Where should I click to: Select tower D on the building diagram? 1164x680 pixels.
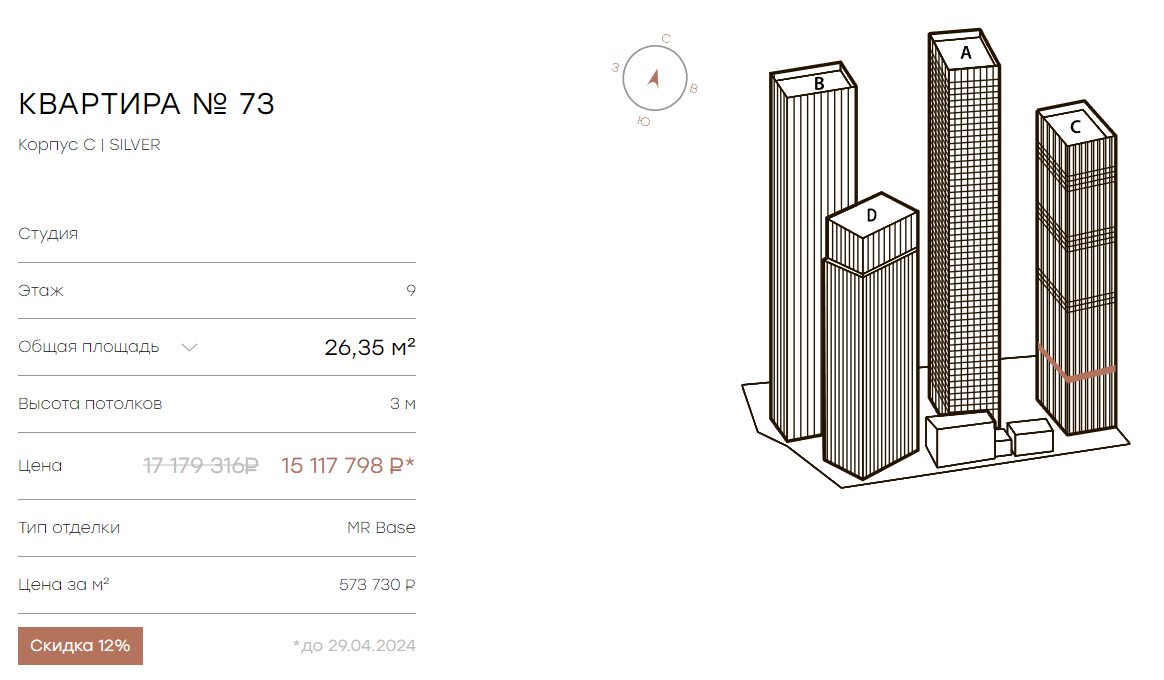[870, 334]
